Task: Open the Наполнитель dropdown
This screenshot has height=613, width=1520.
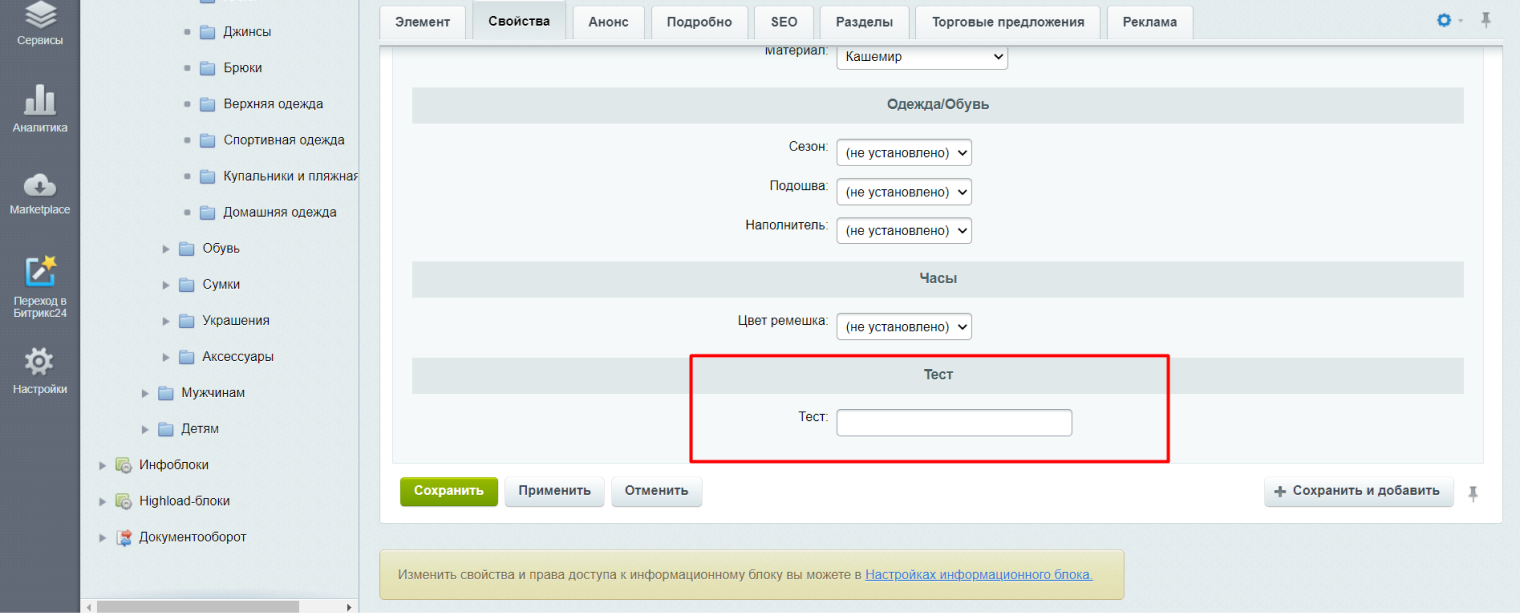Action: click(x=904, y=230)
